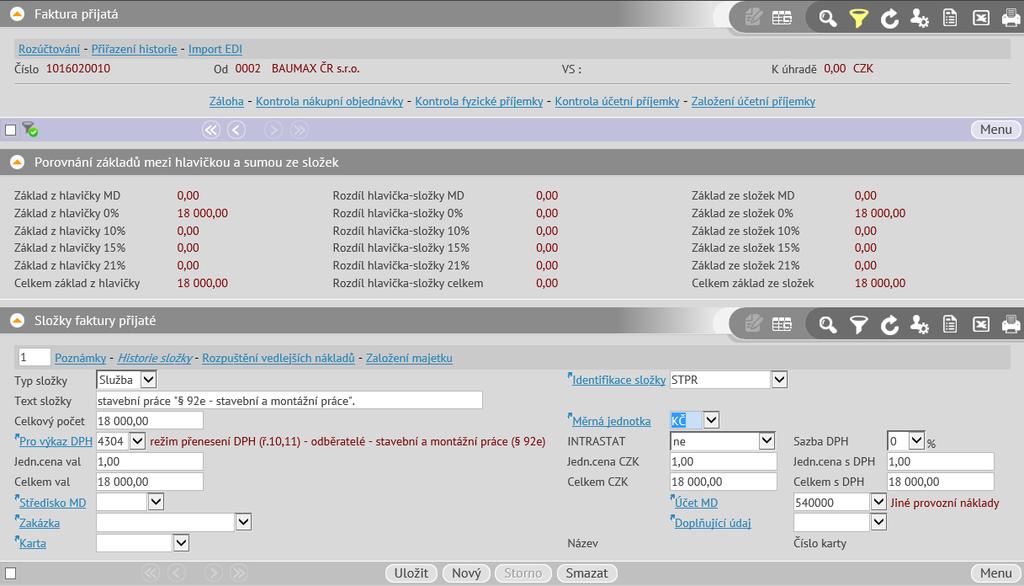Click the document icon in Složky faktury toolbar
Viewport: 1024px width, 586px height.
tap(950, 324)
